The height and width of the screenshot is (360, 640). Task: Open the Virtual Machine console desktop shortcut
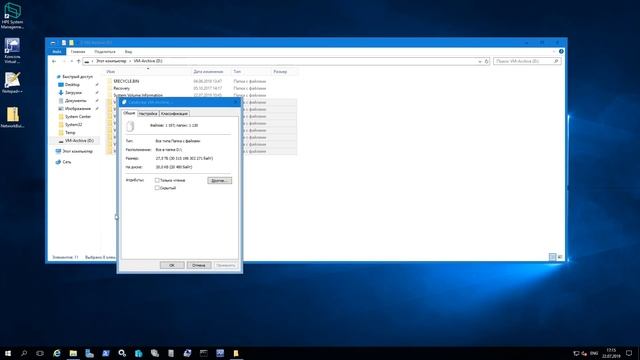pos(12,51)
